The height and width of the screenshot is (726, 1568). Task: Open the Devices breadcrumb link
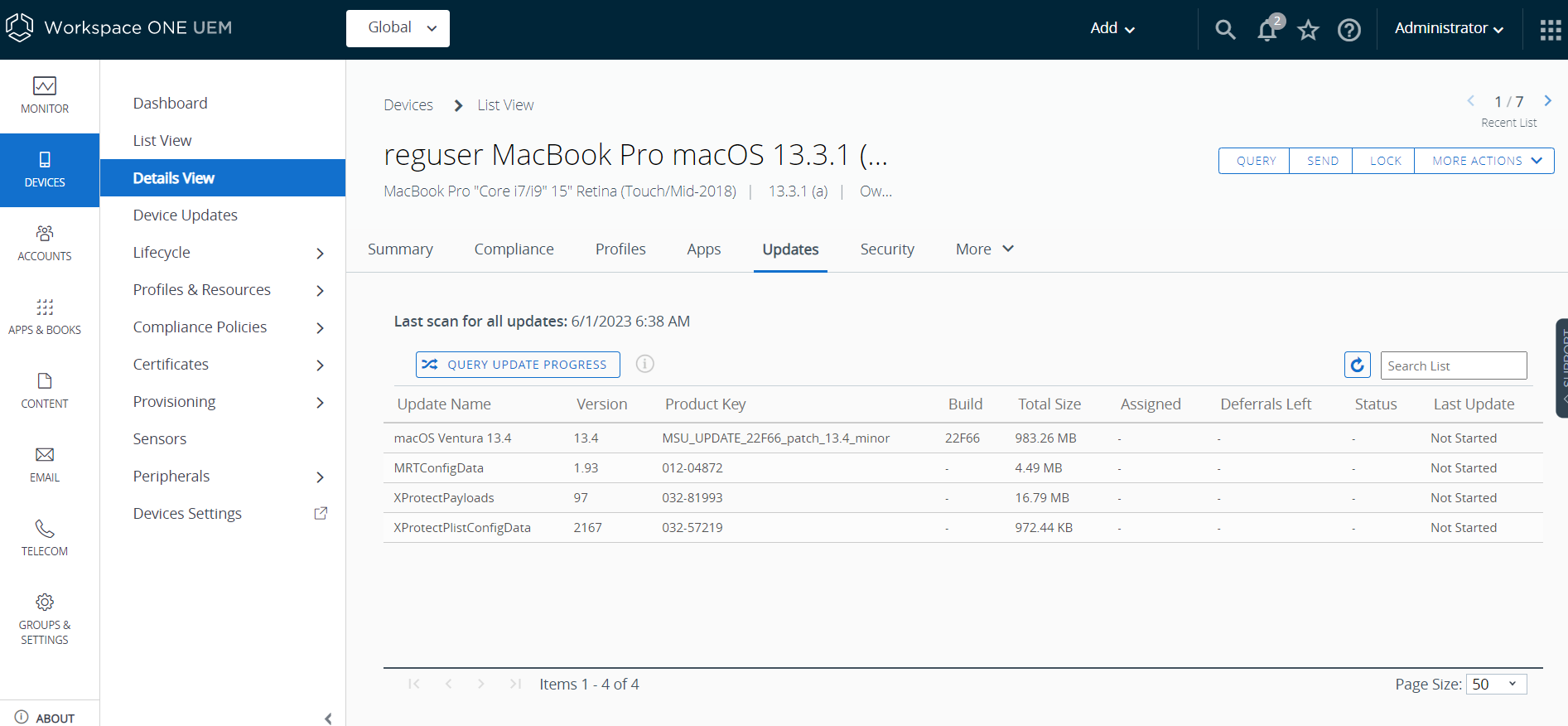pos(408,105)
